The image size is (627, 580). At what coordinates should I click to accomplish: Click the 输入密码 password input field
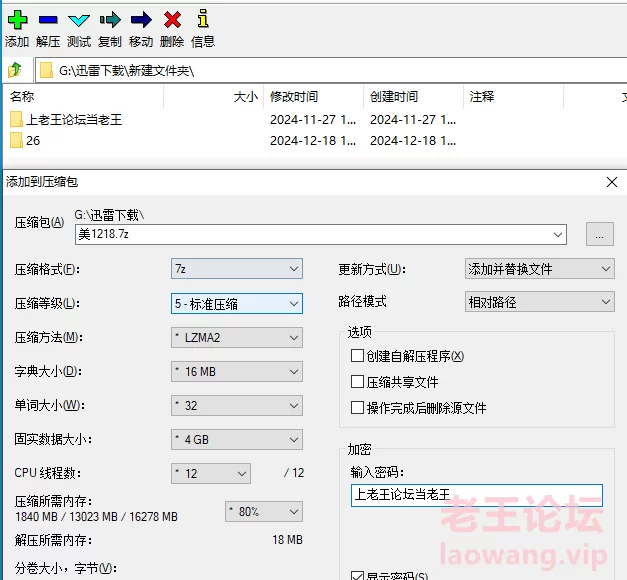point(476,495)
